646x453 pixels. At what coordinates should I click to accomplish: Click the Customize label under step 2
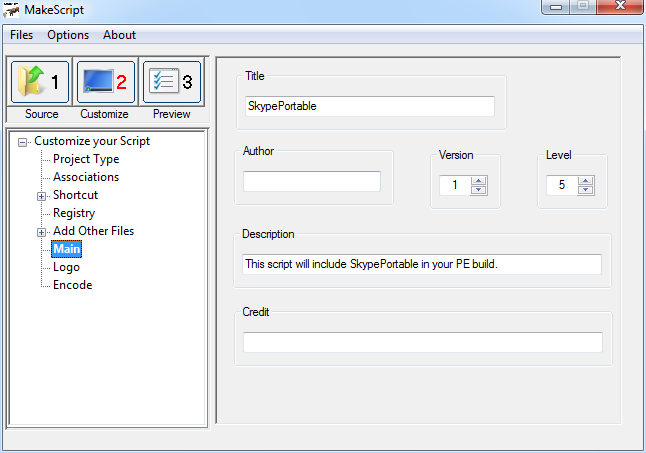pos(104,114)
